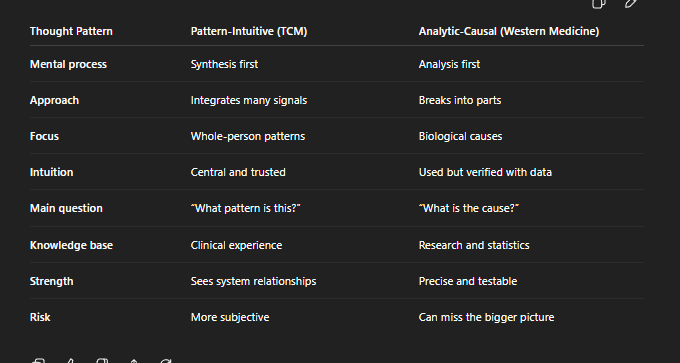Click the Thought Pattern column header

(71, 31)
